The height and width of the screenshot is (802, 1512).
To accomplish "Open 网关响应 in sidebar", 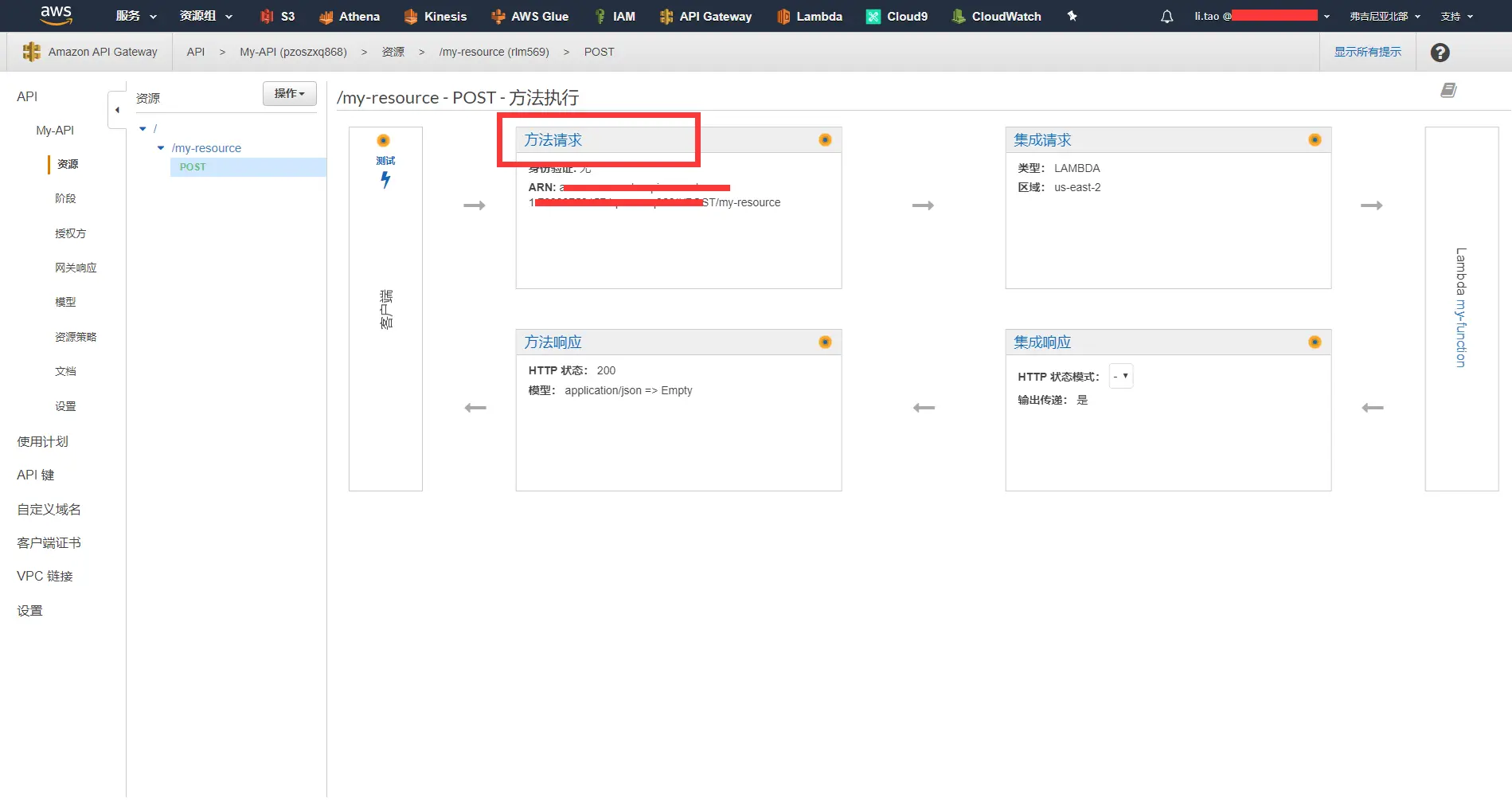I will click(76, 268).
